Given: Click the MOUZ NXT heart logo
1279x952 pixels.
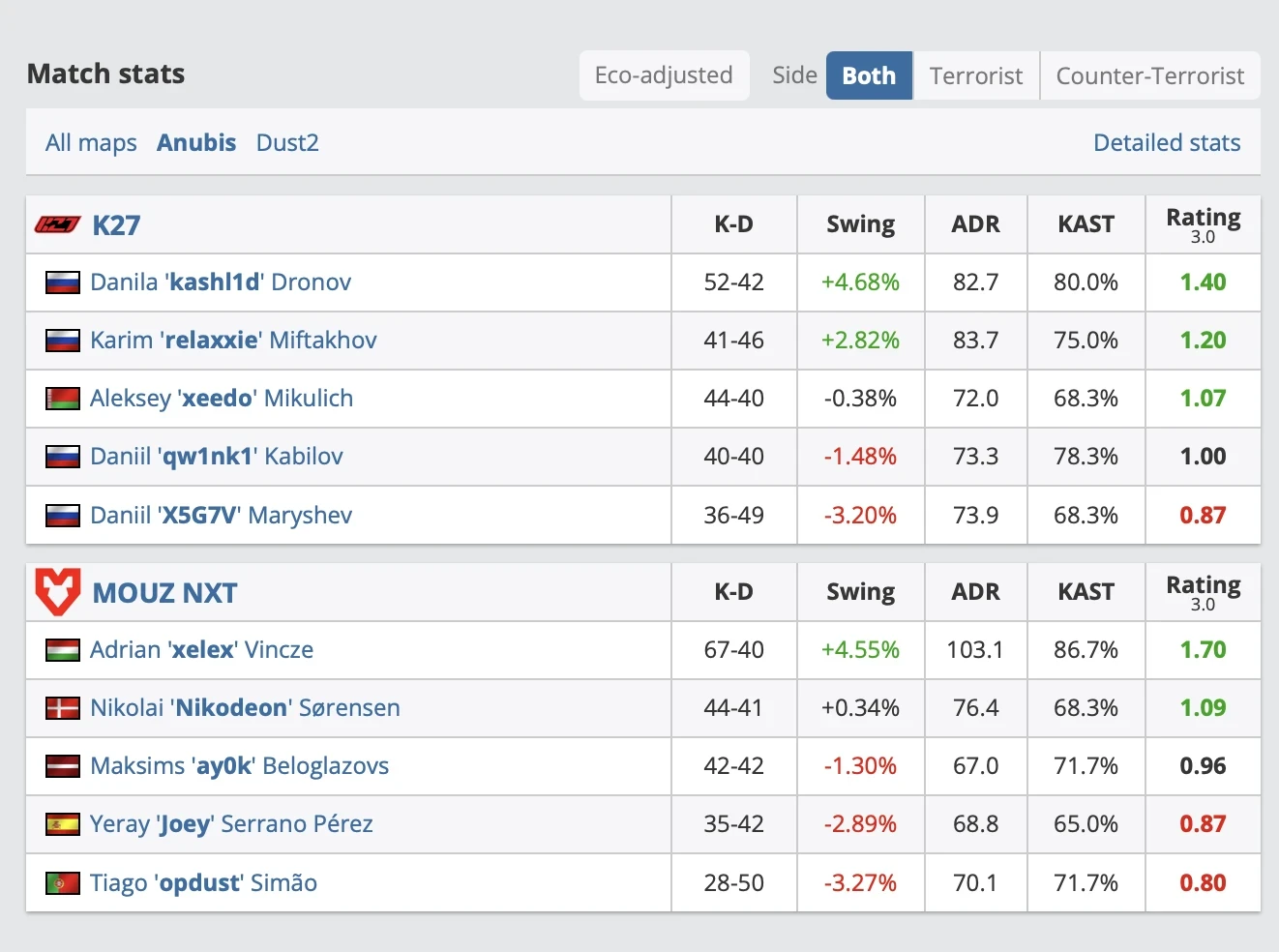Looking at the screenshot, I should (58, 592).
